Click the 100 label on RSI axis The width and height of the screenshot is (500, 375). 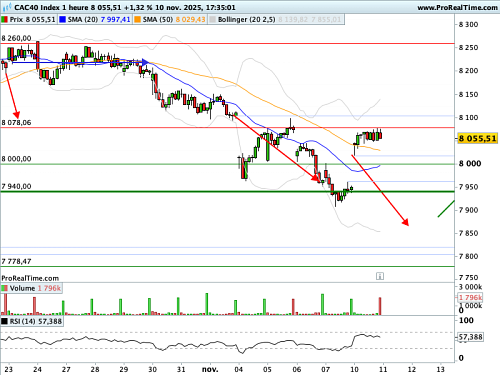(x=466, y=320)
